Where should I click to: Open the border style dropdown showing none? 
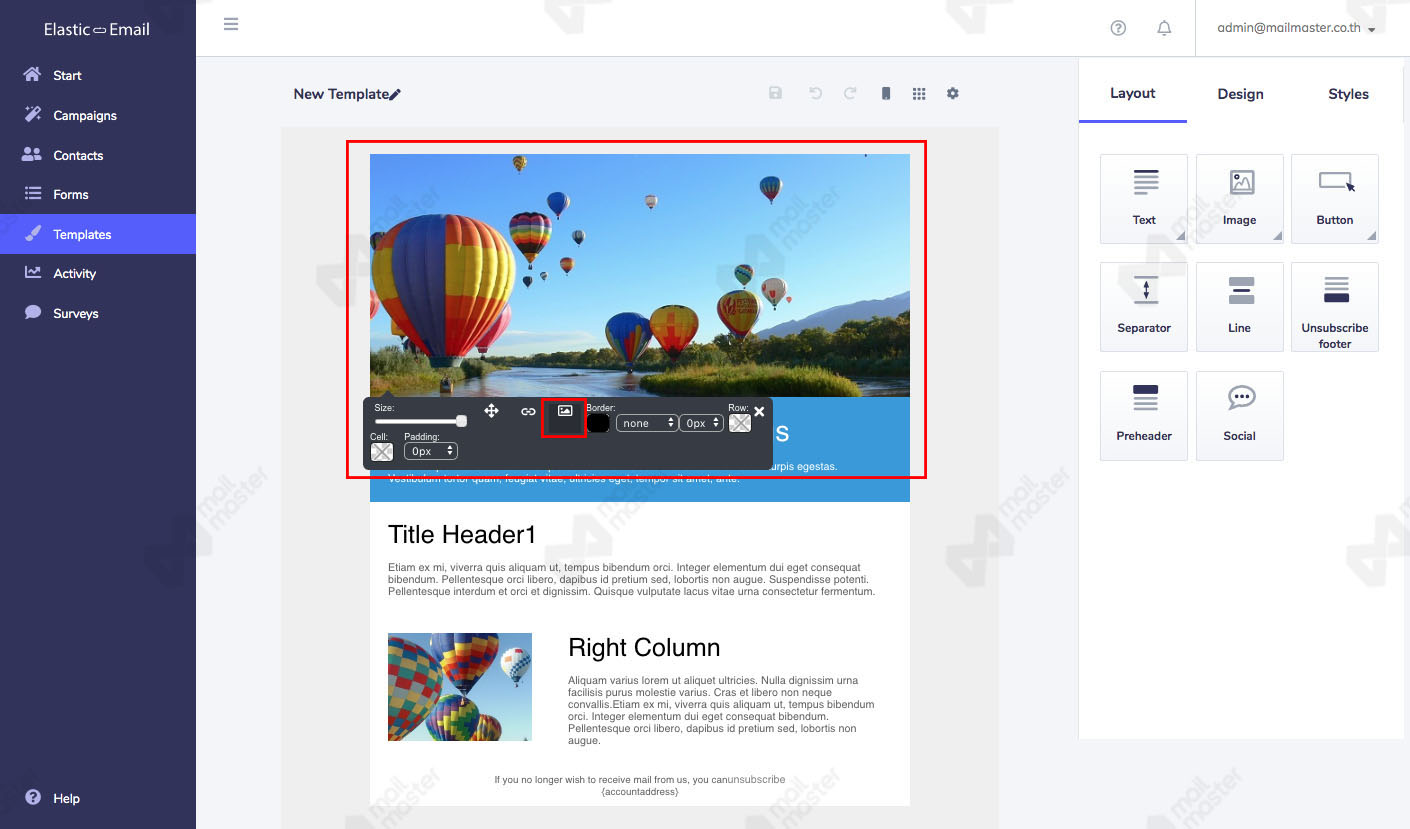647,423
